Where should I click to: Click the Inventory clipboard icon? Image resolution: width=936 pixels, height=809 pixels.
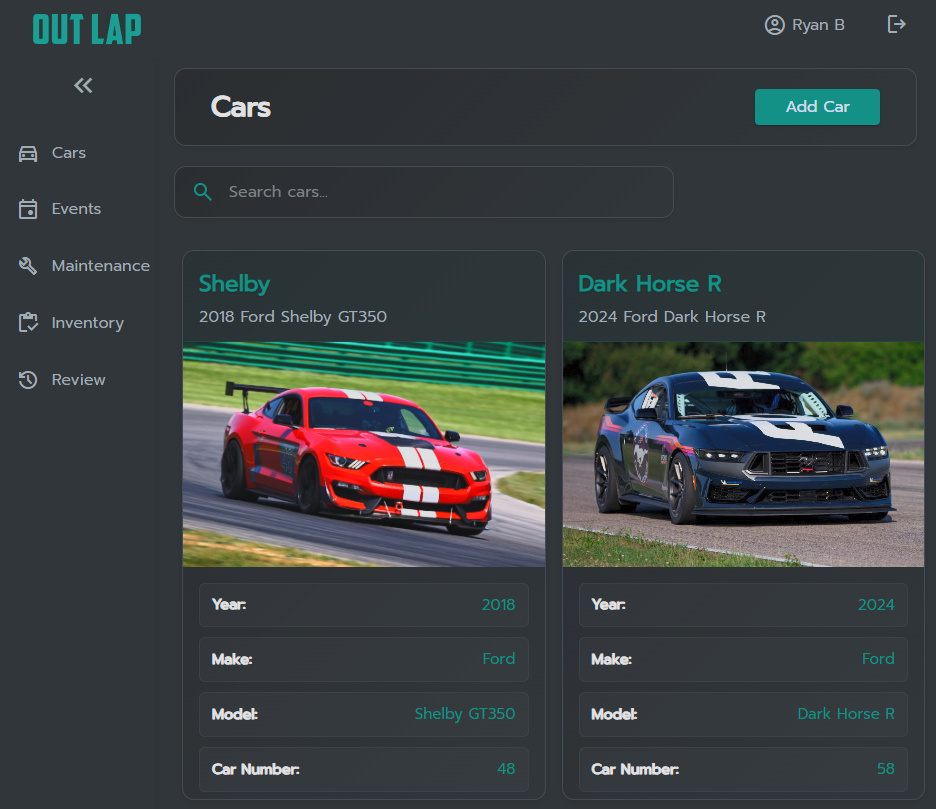pyautogui.click(x=28, y=323)
